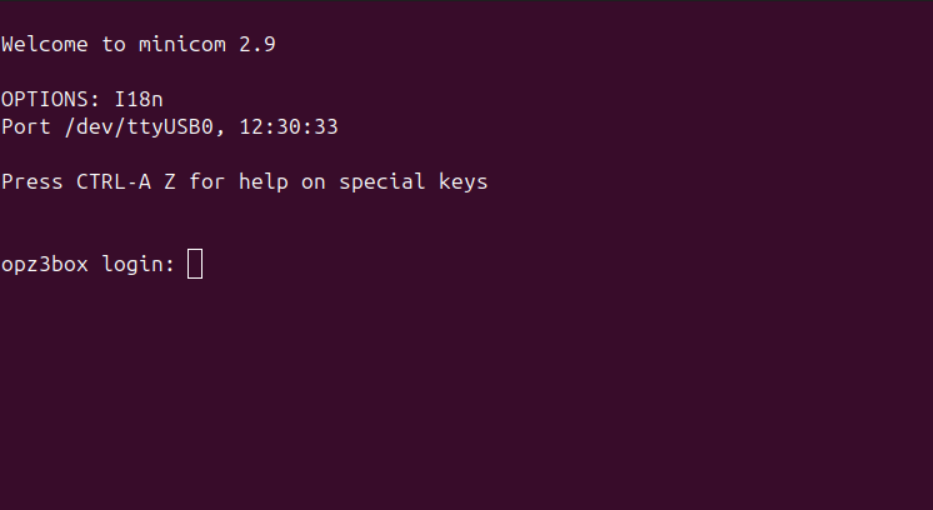Click the word "Welcome" in the banner
The image size is (933, 510).
tap(45, 45)
